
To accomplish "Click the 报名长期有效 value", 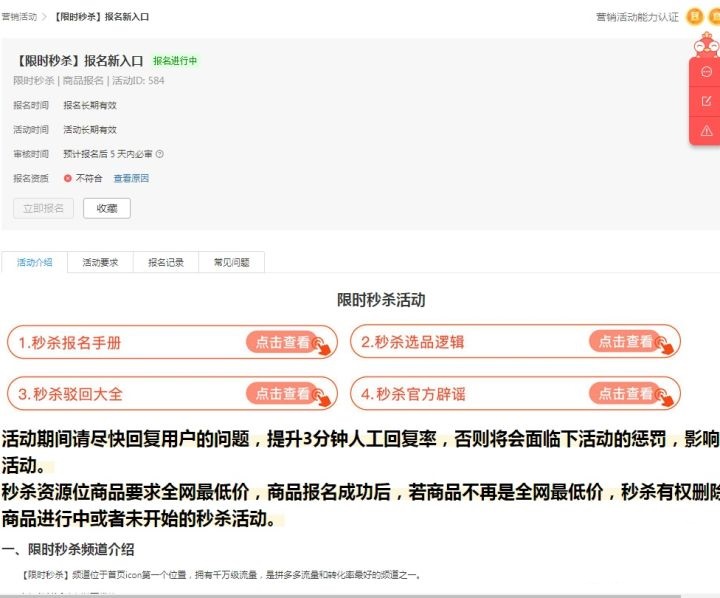I will (x=90, y=105).
